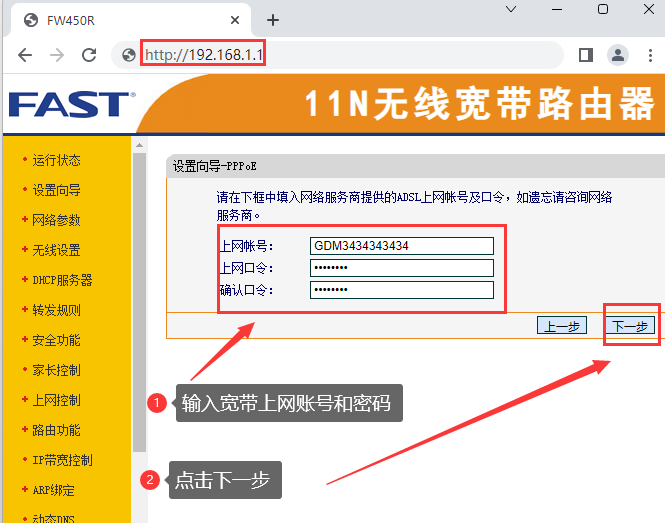Screen dimensions: 665x523
Task: Click the 上一步 button
Action: (561, 326)
